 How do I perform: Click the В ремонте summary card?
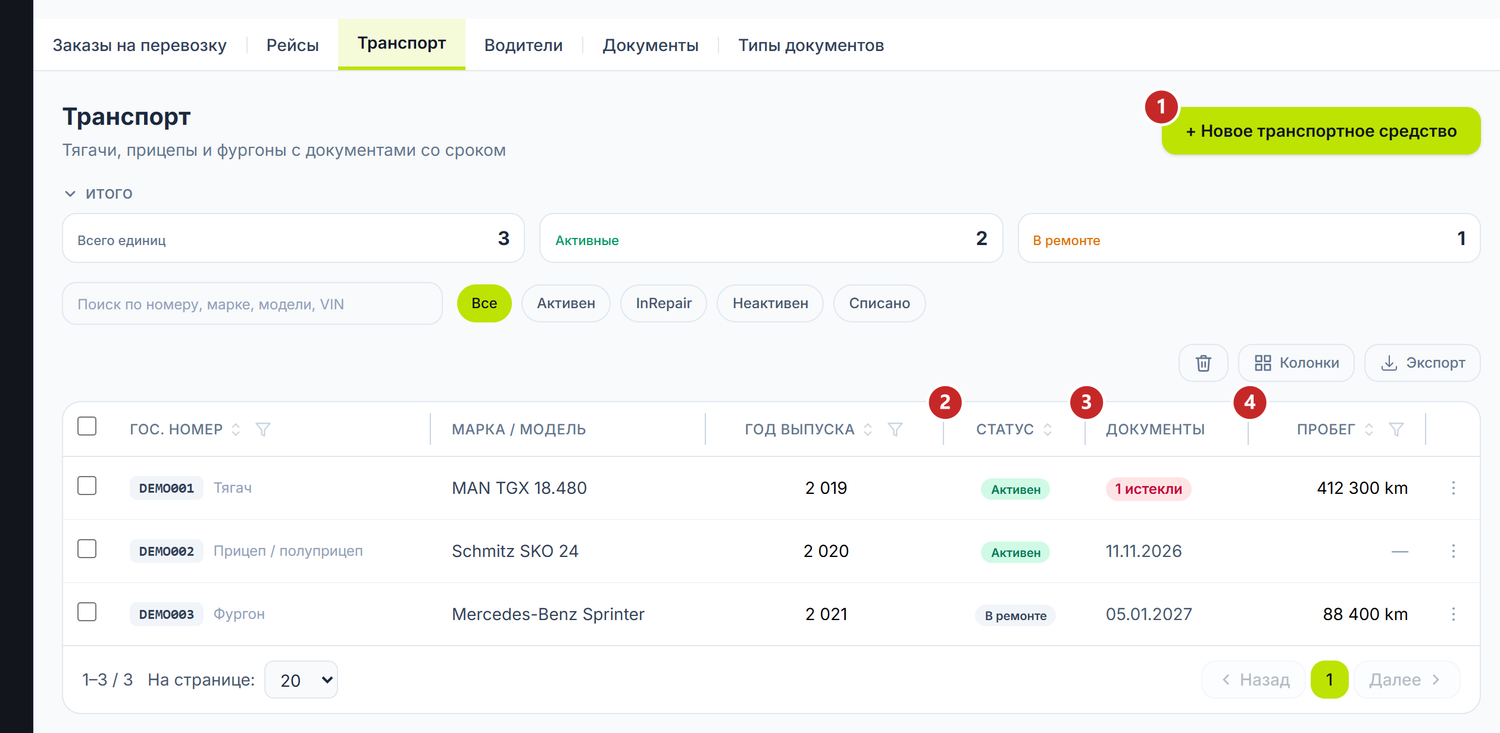click(1249, 238)
